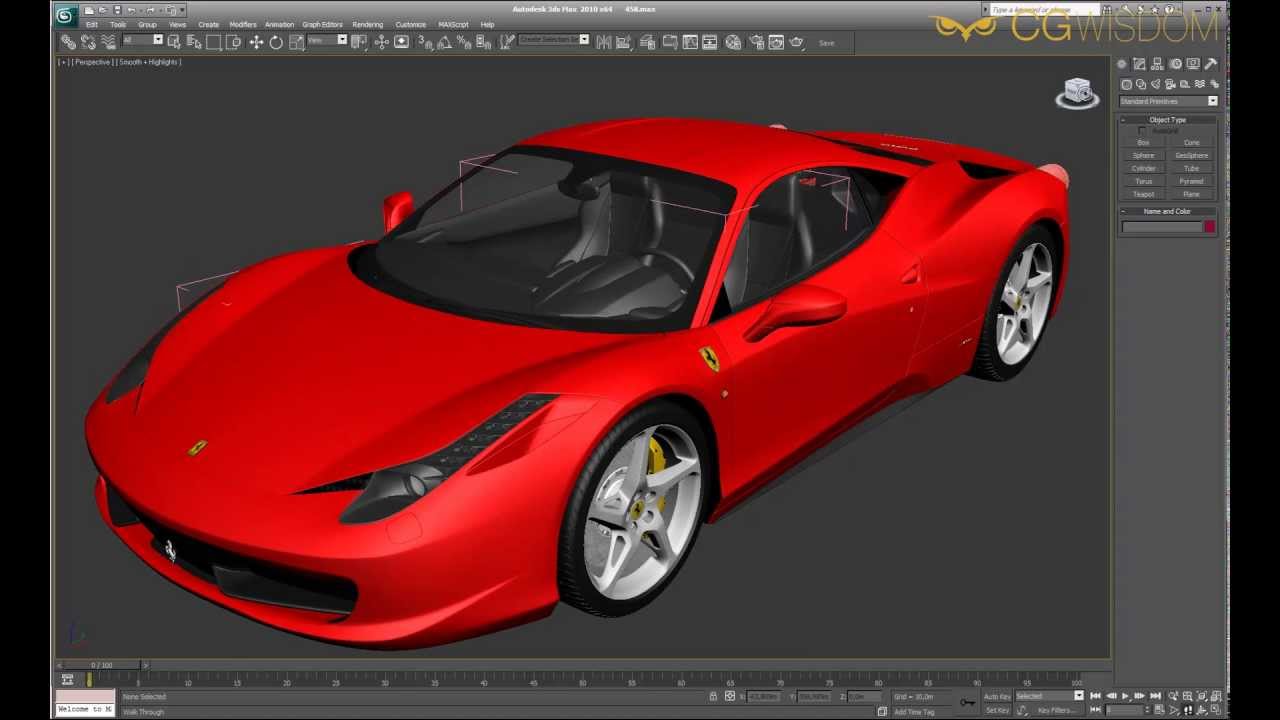Click the Align tool

coord(623,42)
